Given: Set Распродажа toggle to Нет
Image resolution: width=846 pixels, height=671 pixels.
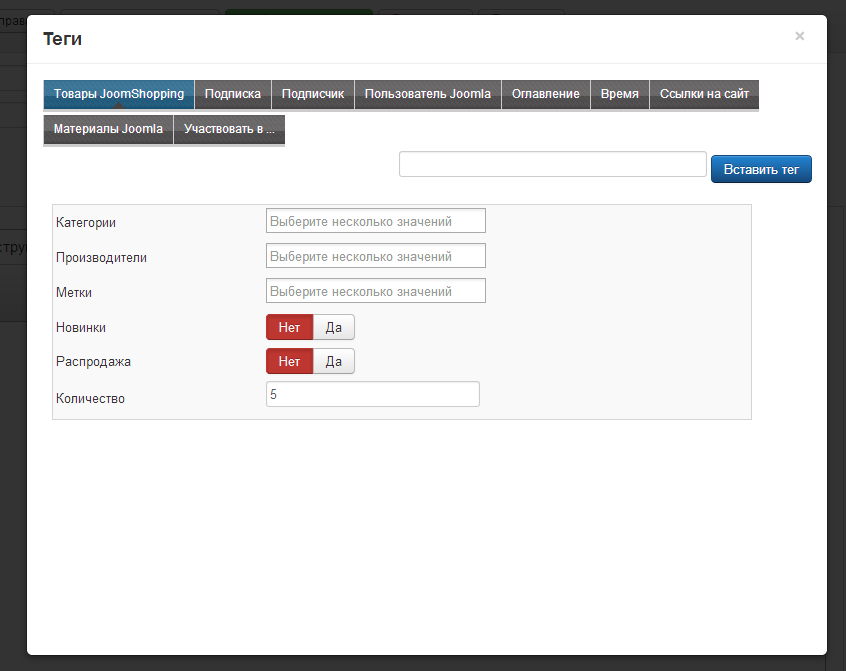Looking at the screenshot, I should tap(289, 361).
